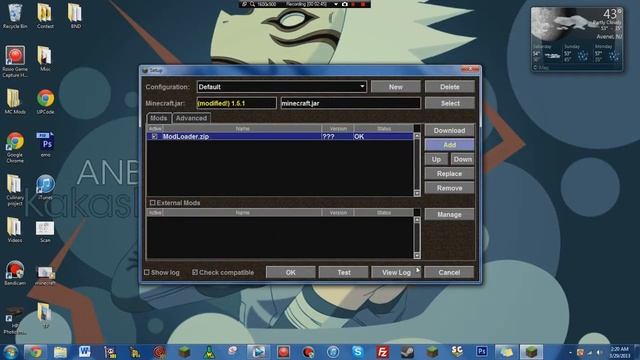Click the Download button
The image size is (640, 360).
449,131
